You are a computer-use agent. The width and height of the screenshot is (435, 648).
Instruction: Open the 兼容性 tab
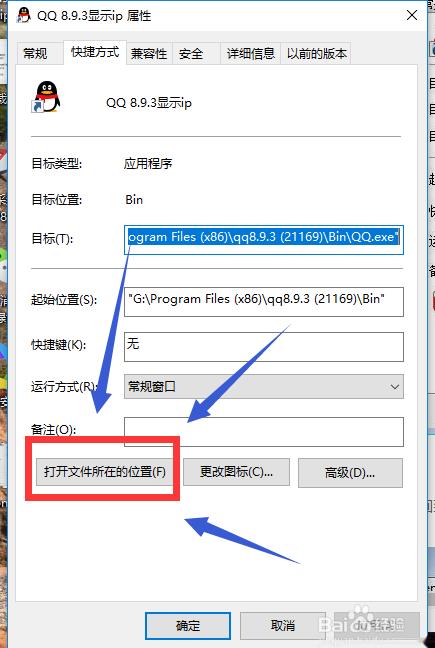click(x=149, y=53)
